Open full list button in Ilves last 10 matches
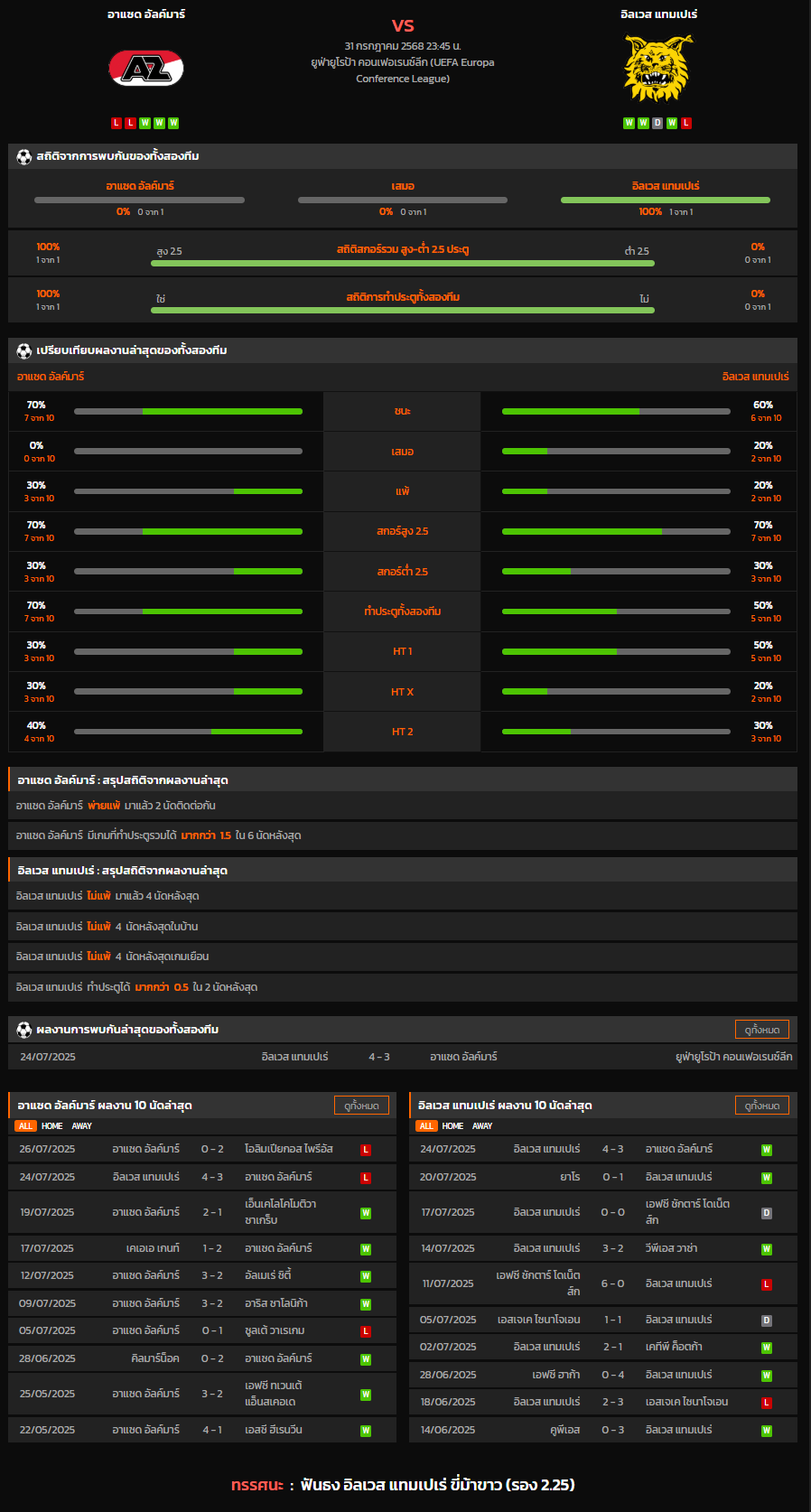The width and height of the screenshot is (811, 1512). point(762,1106)
